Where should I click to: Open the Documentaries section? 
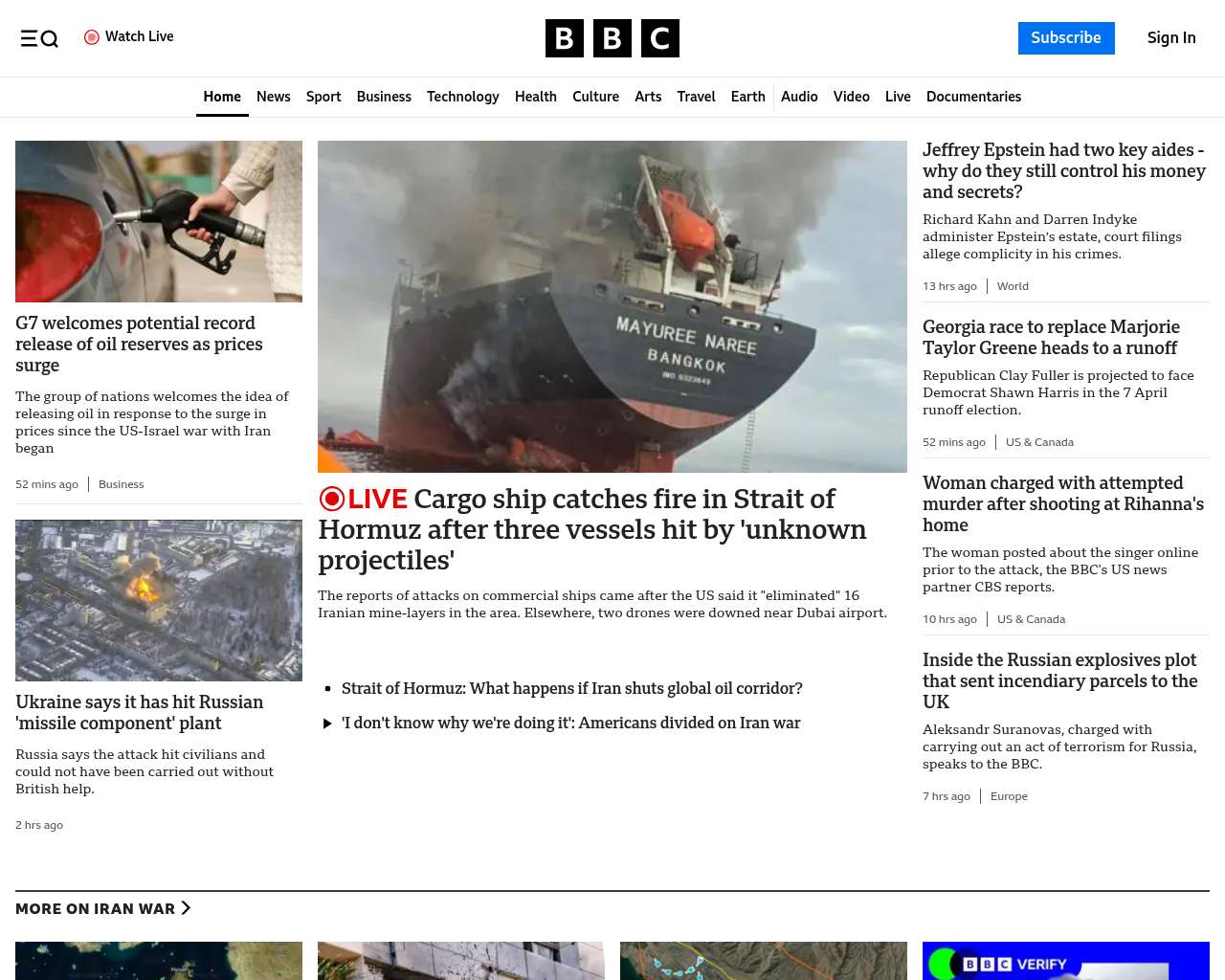pos(973,97)
